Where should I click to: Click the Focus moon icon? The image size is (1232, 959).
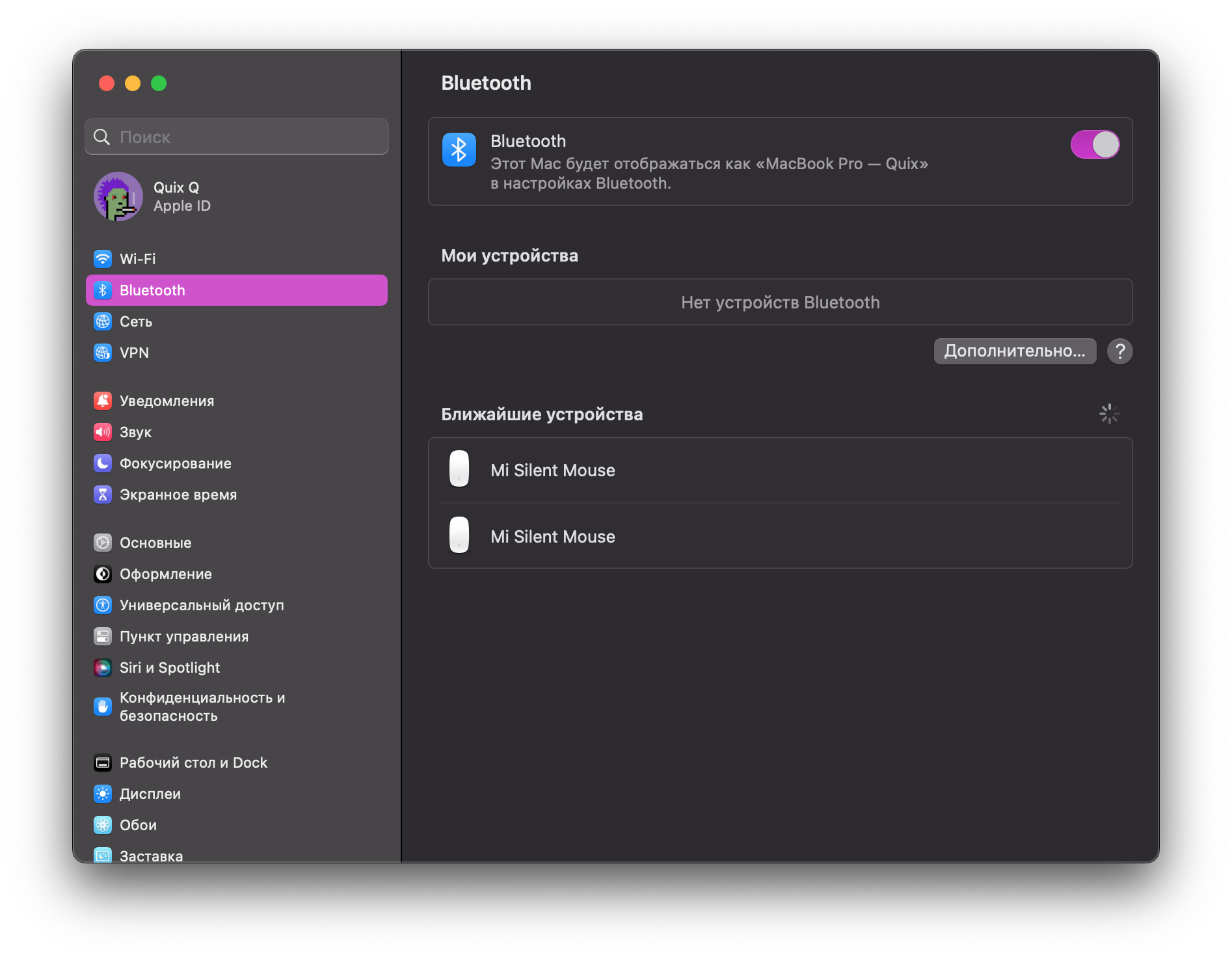pyautogui.click(x=103, y=463)
